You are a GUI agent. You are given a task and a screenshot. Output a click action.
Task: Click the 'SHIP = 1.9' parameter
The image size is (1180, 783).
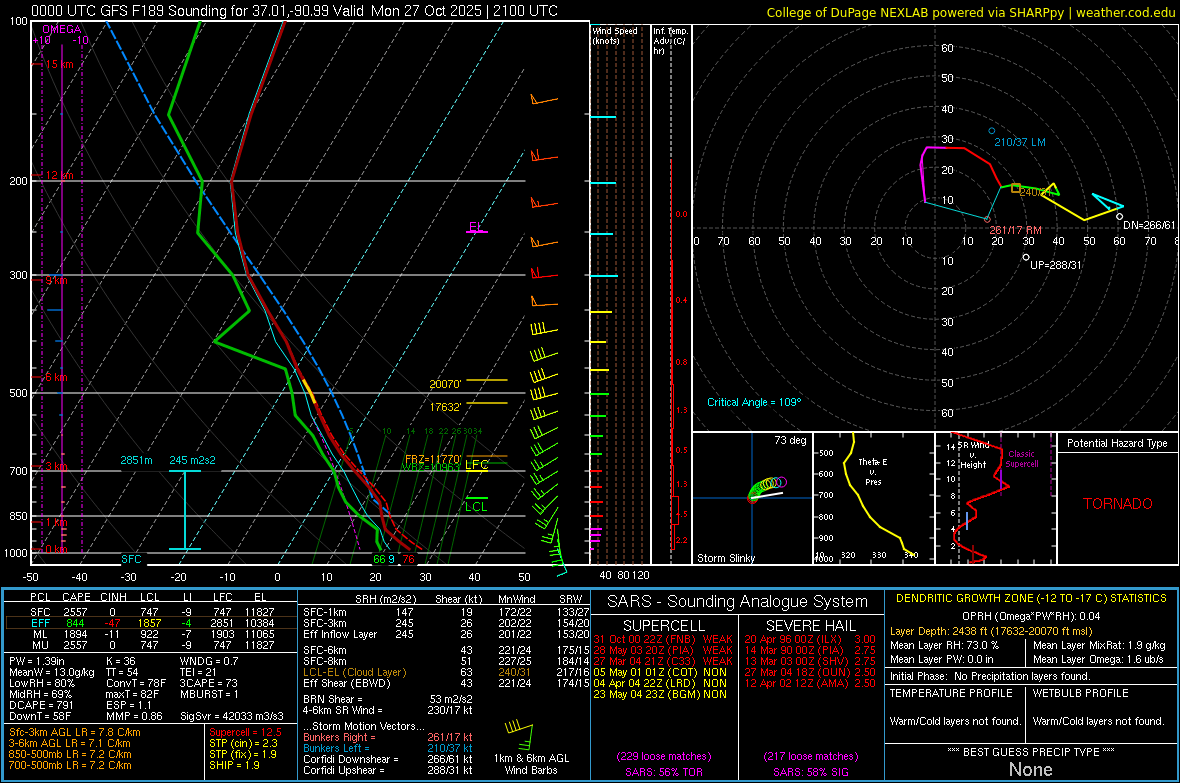click(x=234, y=765)
